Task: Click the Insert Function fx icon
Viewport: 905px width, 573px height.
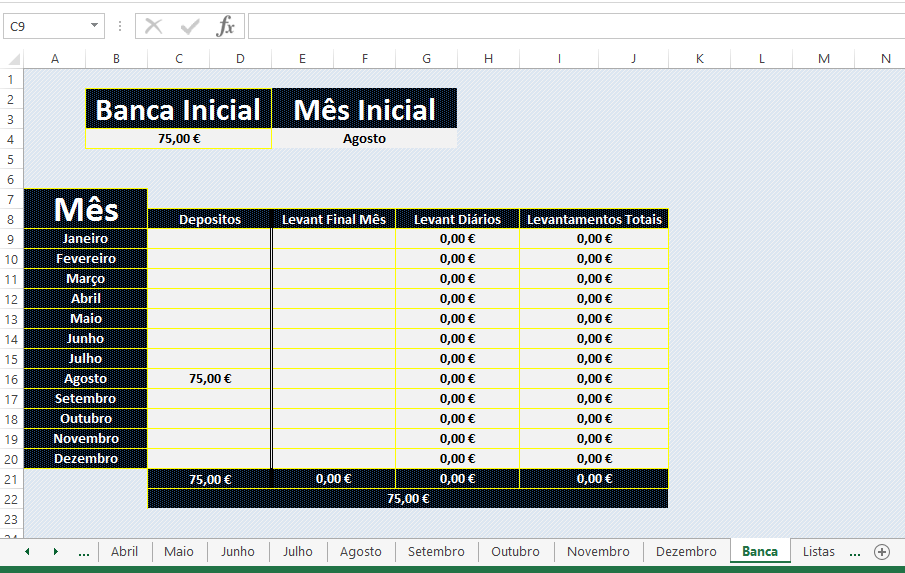Action: (225, 26)
